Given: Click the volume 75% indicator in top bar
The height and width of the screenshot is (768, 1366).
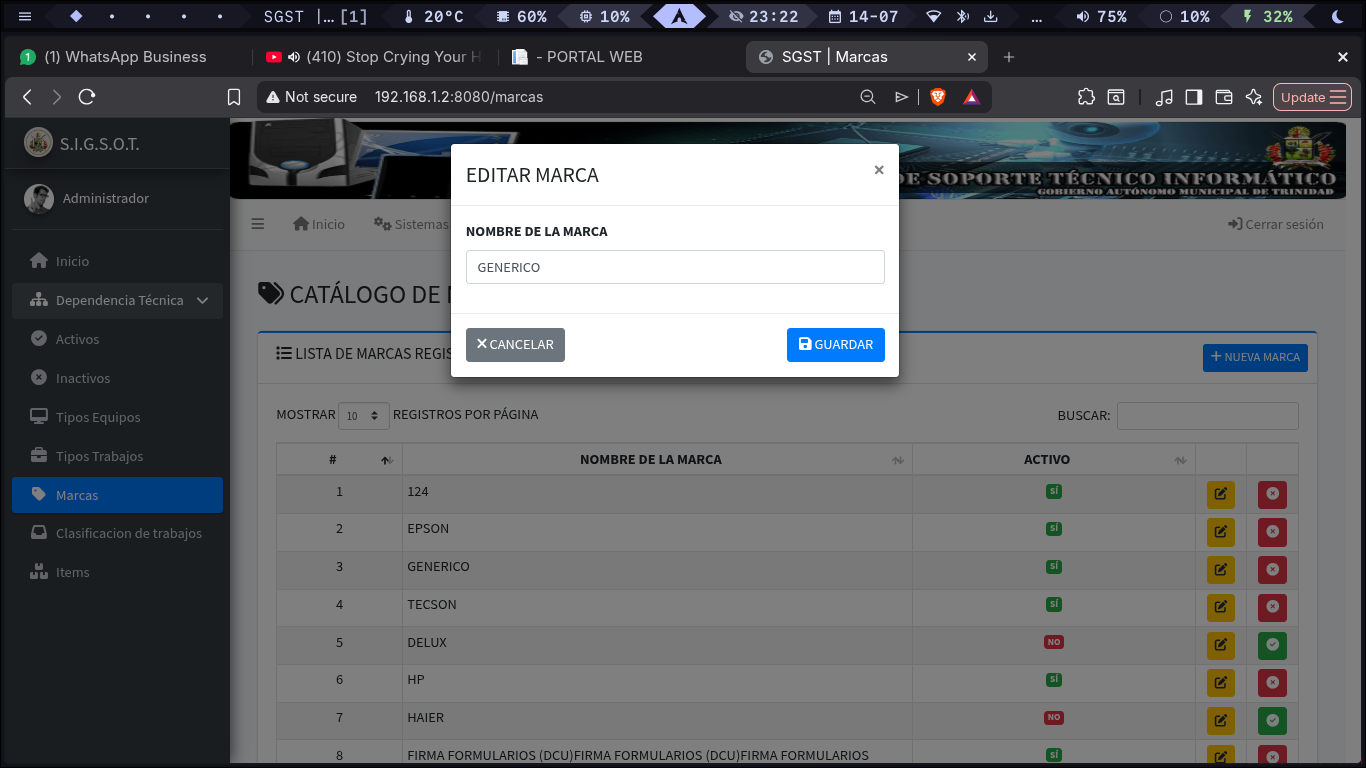Looking at the screenshot, I should (1101, 16).
